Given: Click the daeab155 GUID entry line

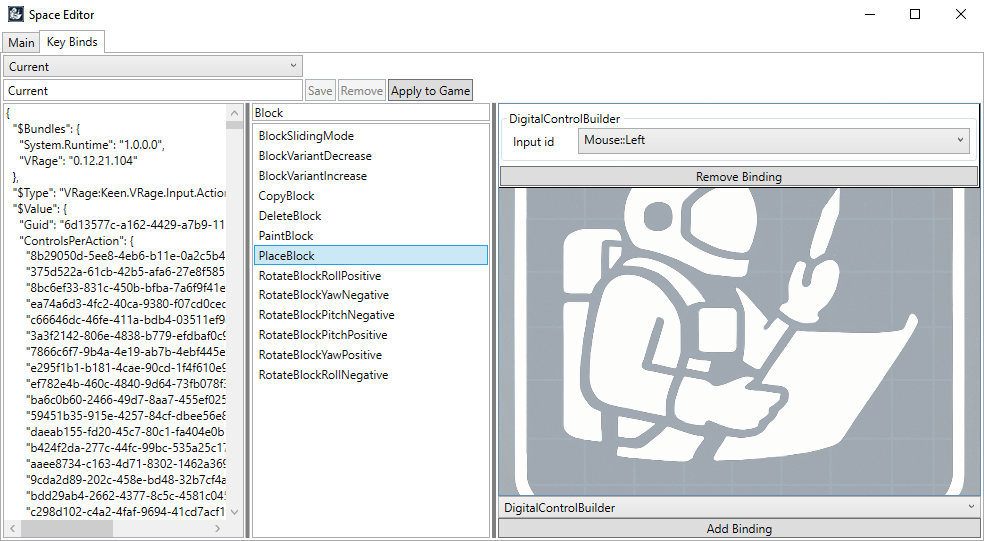Looking at the screenshot, I should pyautogui.click(x=126, y=432).
